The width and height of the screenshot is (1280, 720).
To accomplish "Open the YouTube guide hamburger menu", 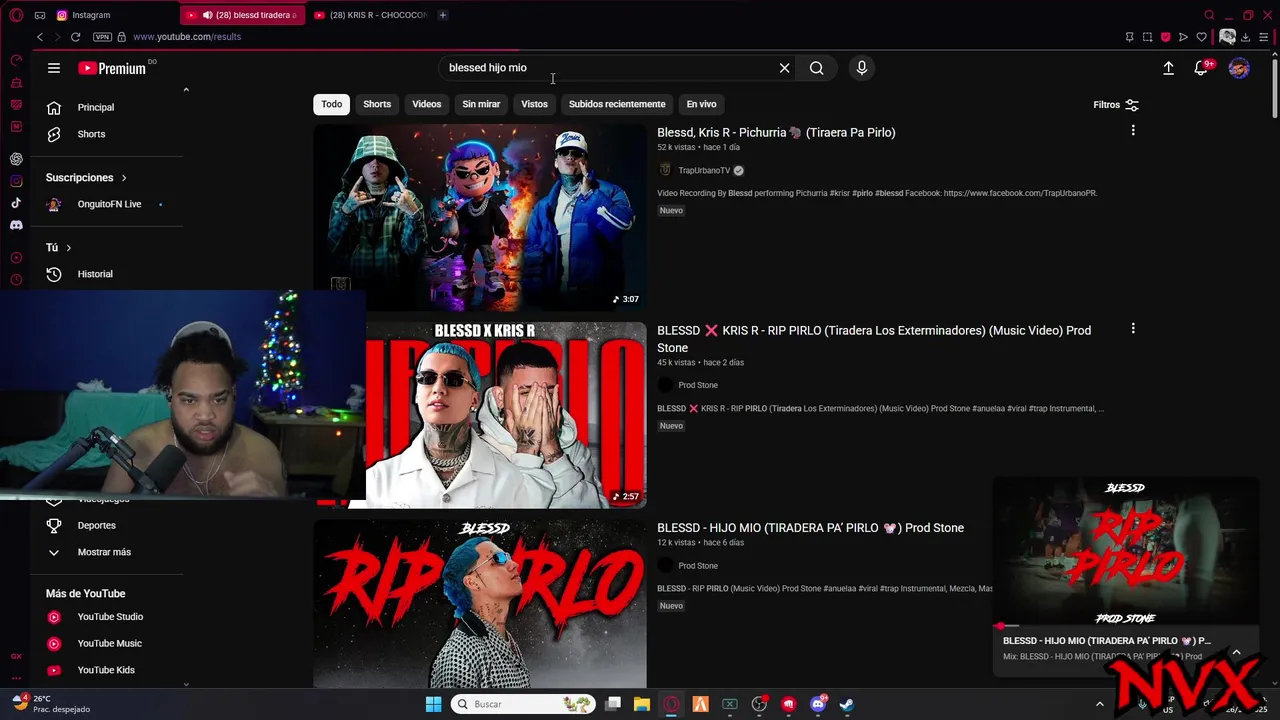I will pyautogui.click(x=54, y=68).
